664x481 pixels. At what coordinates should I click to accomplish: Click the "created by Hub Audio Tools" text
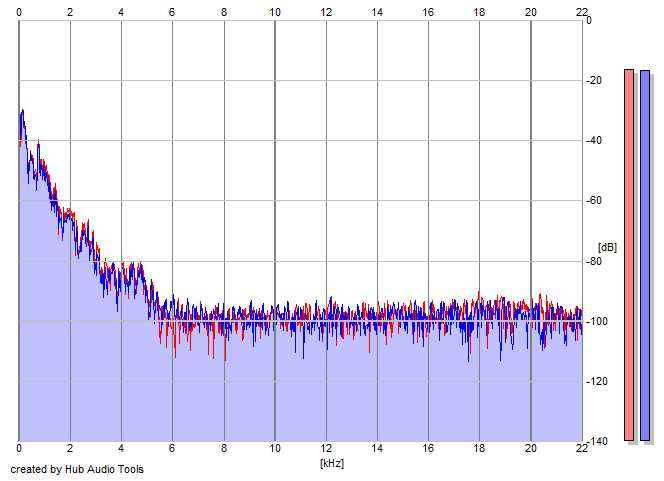pyautogui.click(x=77, y=469)
